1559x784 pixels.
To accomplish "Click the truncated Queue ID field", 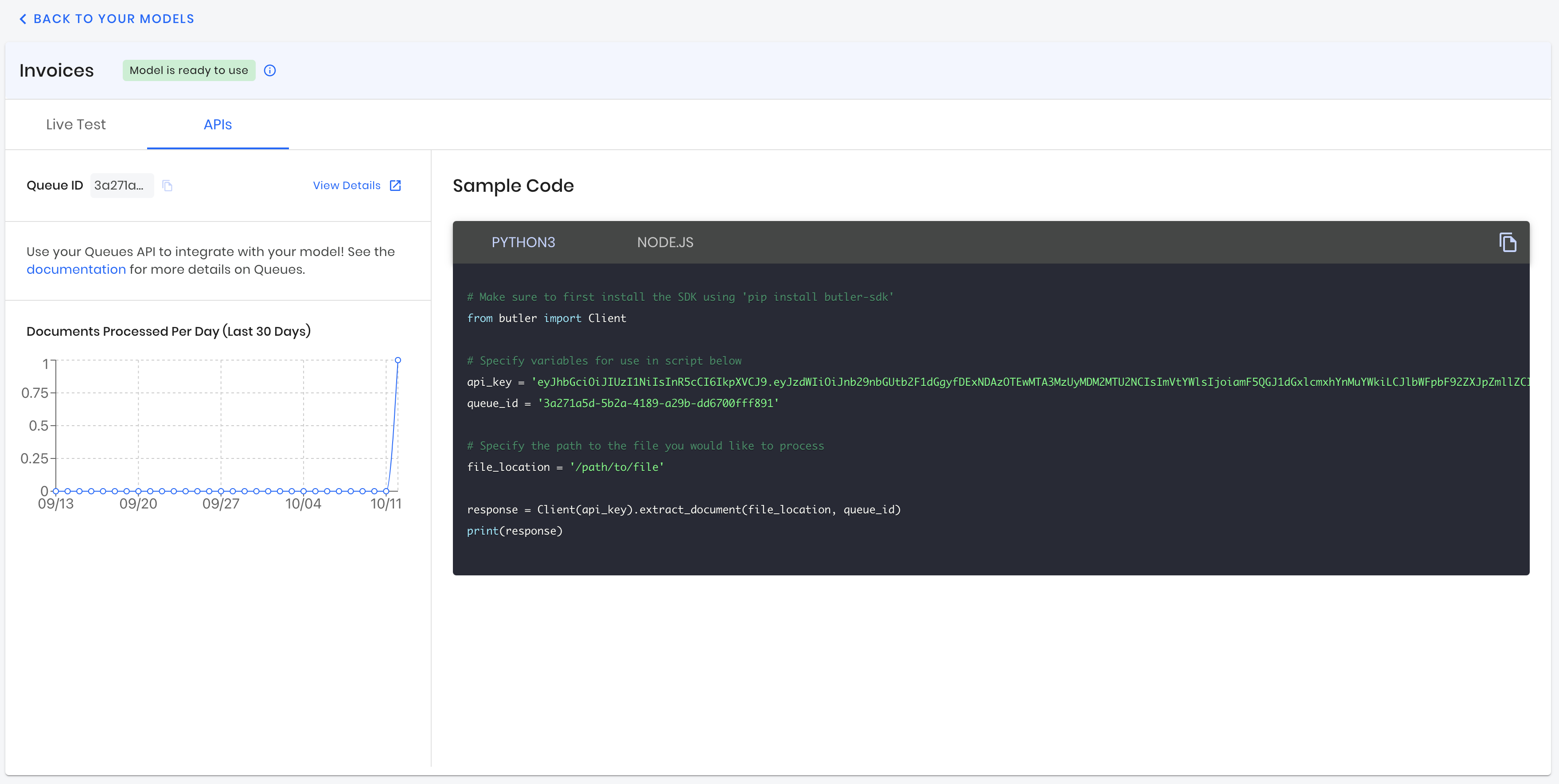I will [x=120, y=186].
